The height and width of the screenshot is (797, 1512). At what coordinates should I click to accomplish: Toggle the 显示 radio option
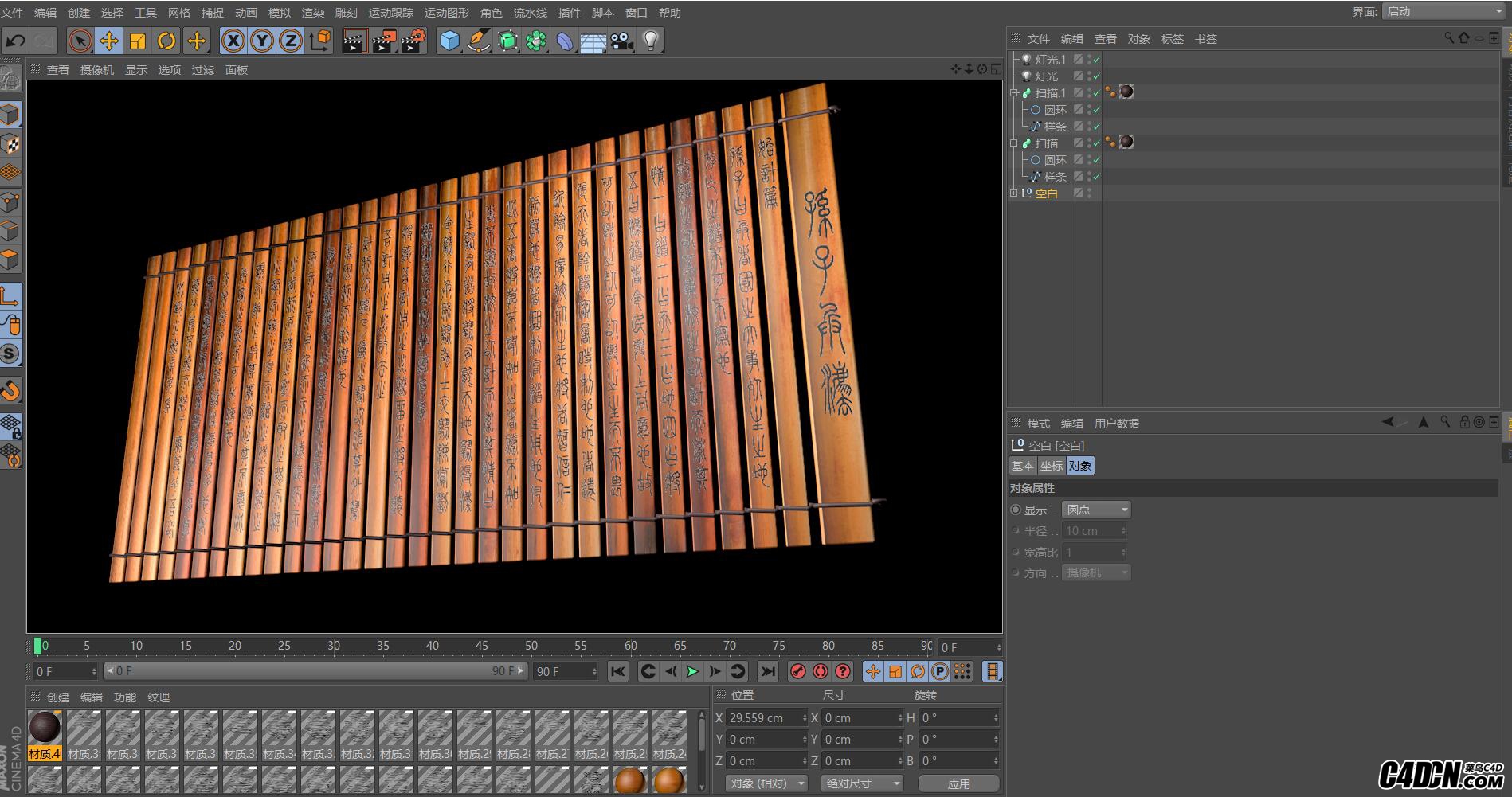(x=1016, y=510)
